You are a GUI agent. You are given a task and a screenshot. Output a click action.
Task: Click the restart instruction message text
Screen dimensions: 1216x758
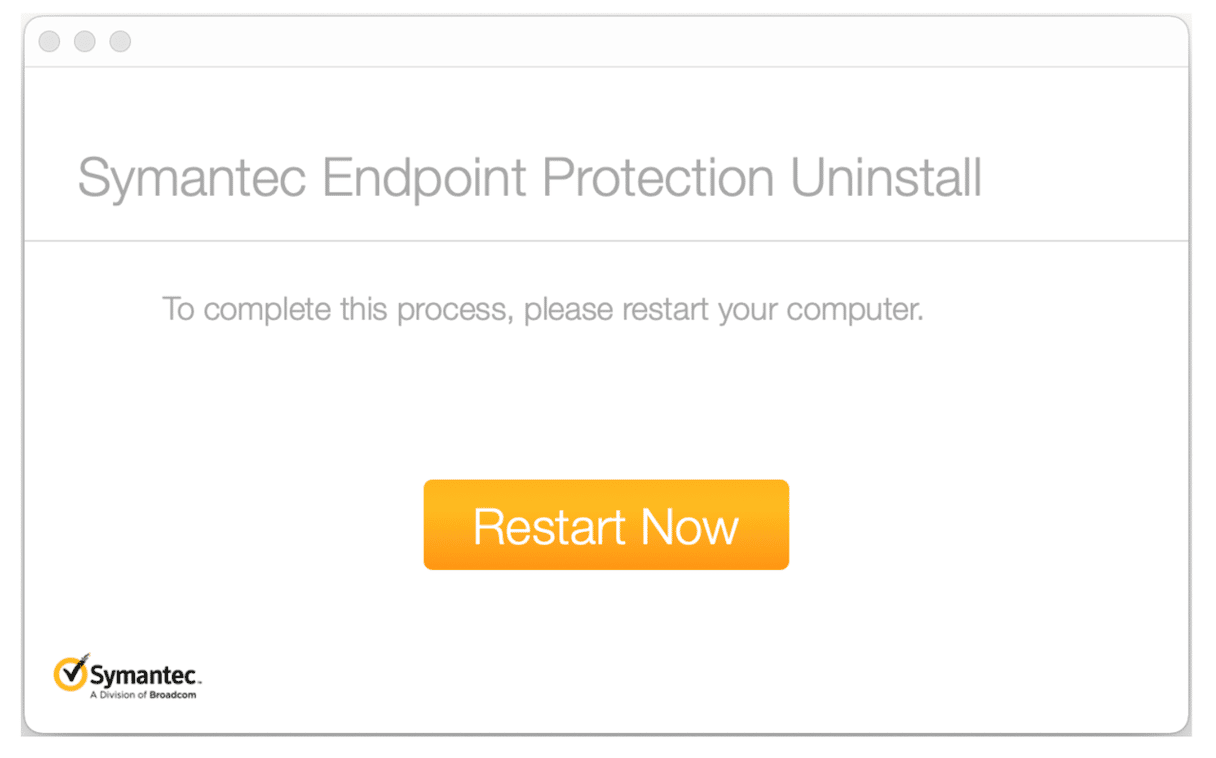543,309
